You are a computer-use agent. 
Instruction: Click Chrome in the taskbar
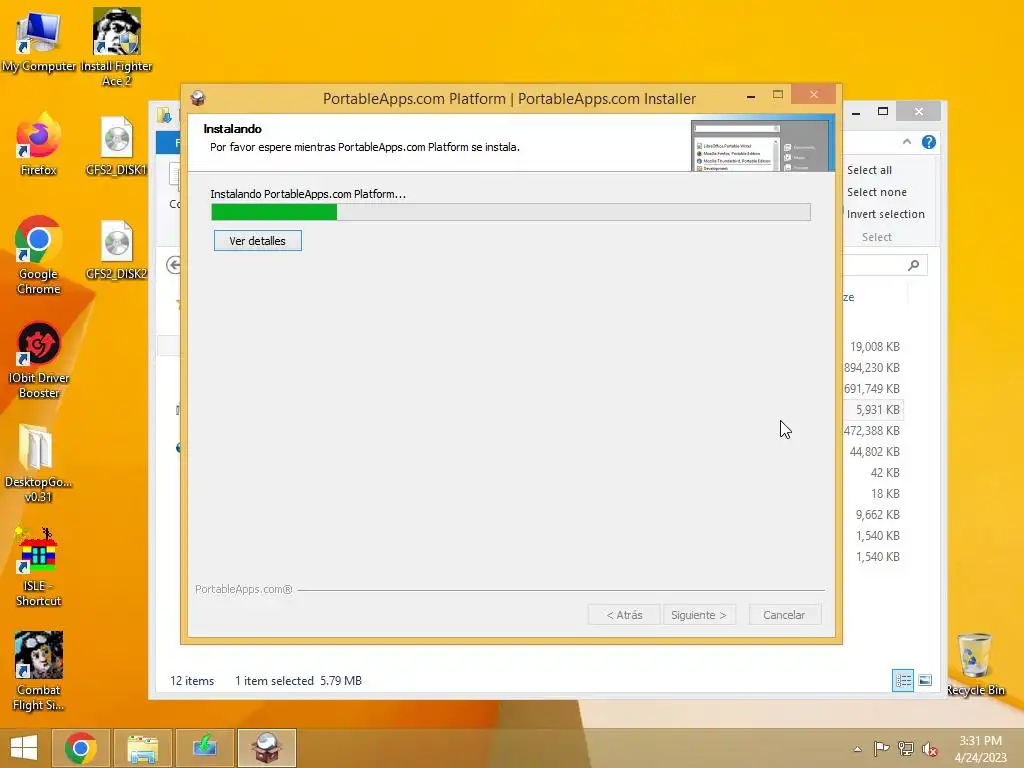(x=81, y=748)
